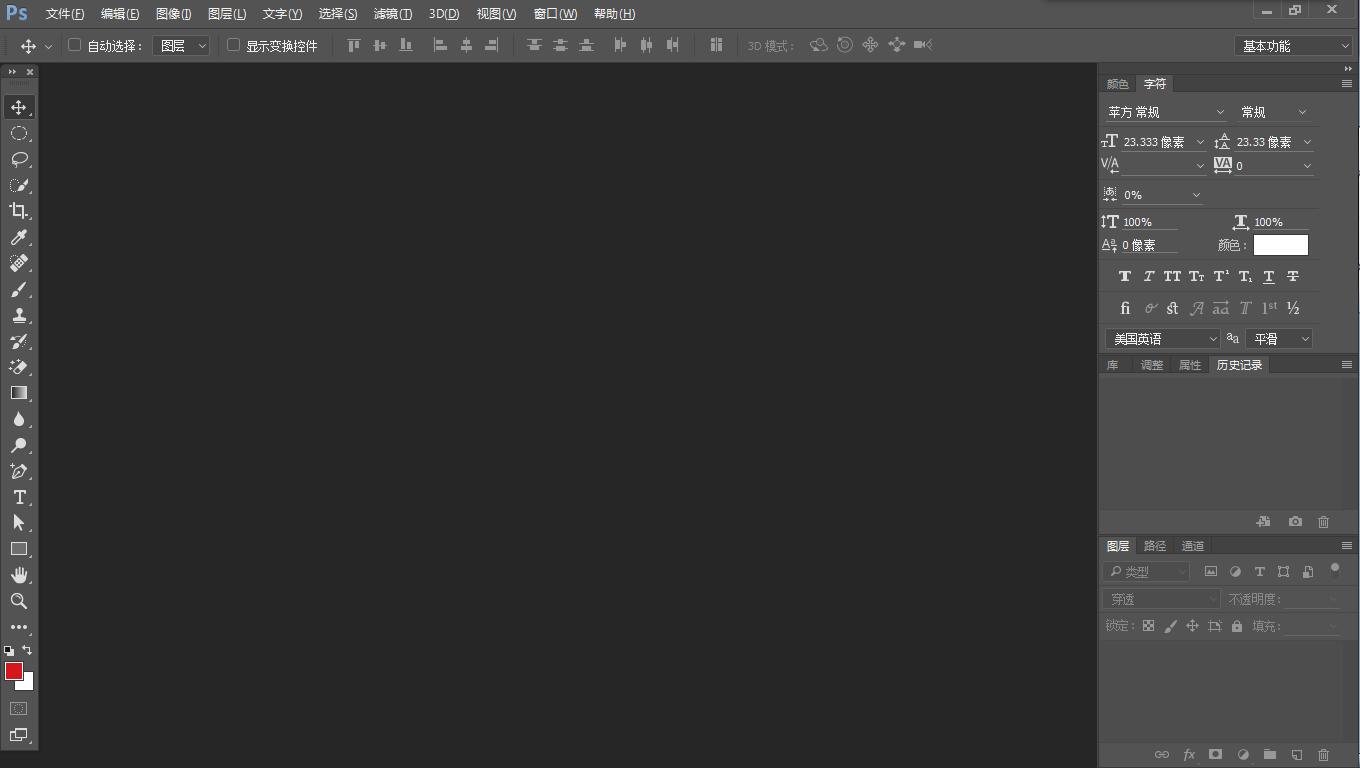Select the History Brush tool
Viewport: 1360px width, 768px height.
pos(19,341)
